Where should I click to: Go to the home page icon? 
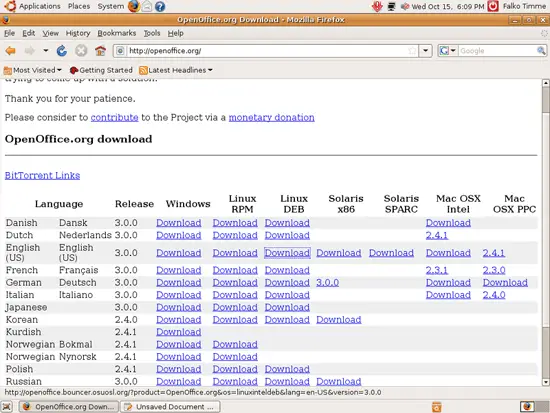tap(100, 51)
